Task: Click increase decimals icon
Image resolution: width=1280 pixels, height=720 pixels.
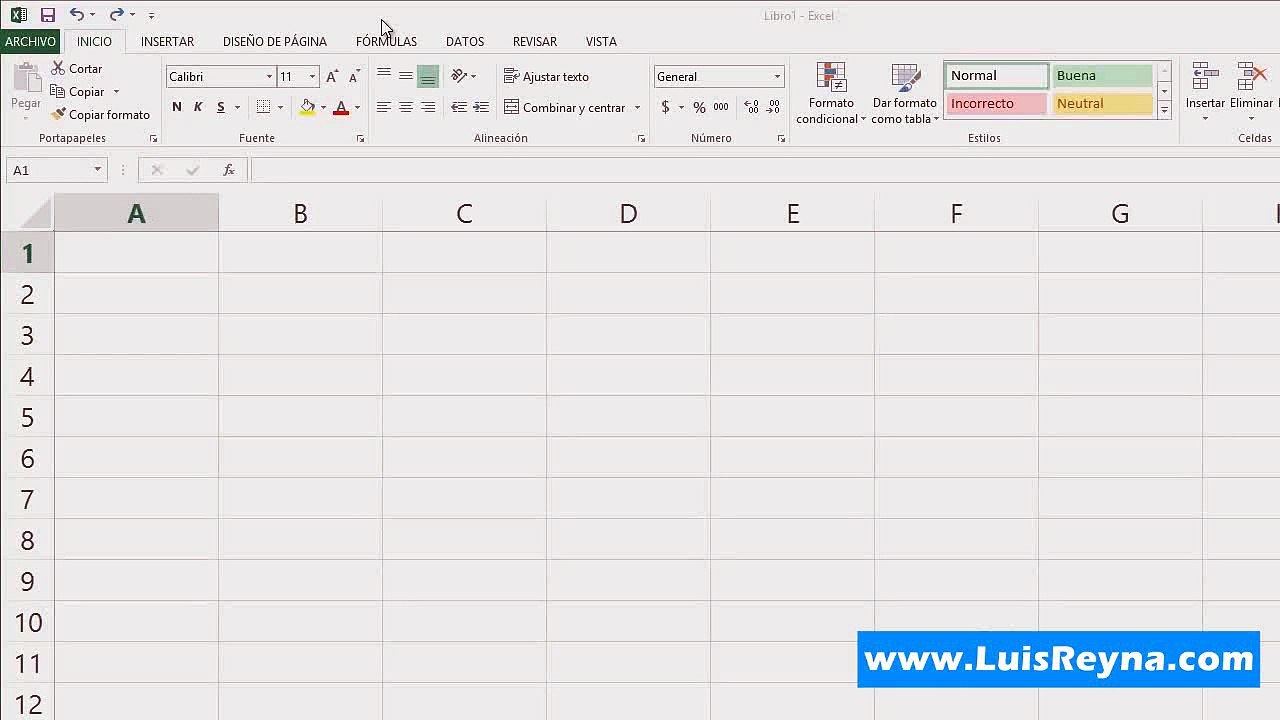Action: (x=751, y=107)
